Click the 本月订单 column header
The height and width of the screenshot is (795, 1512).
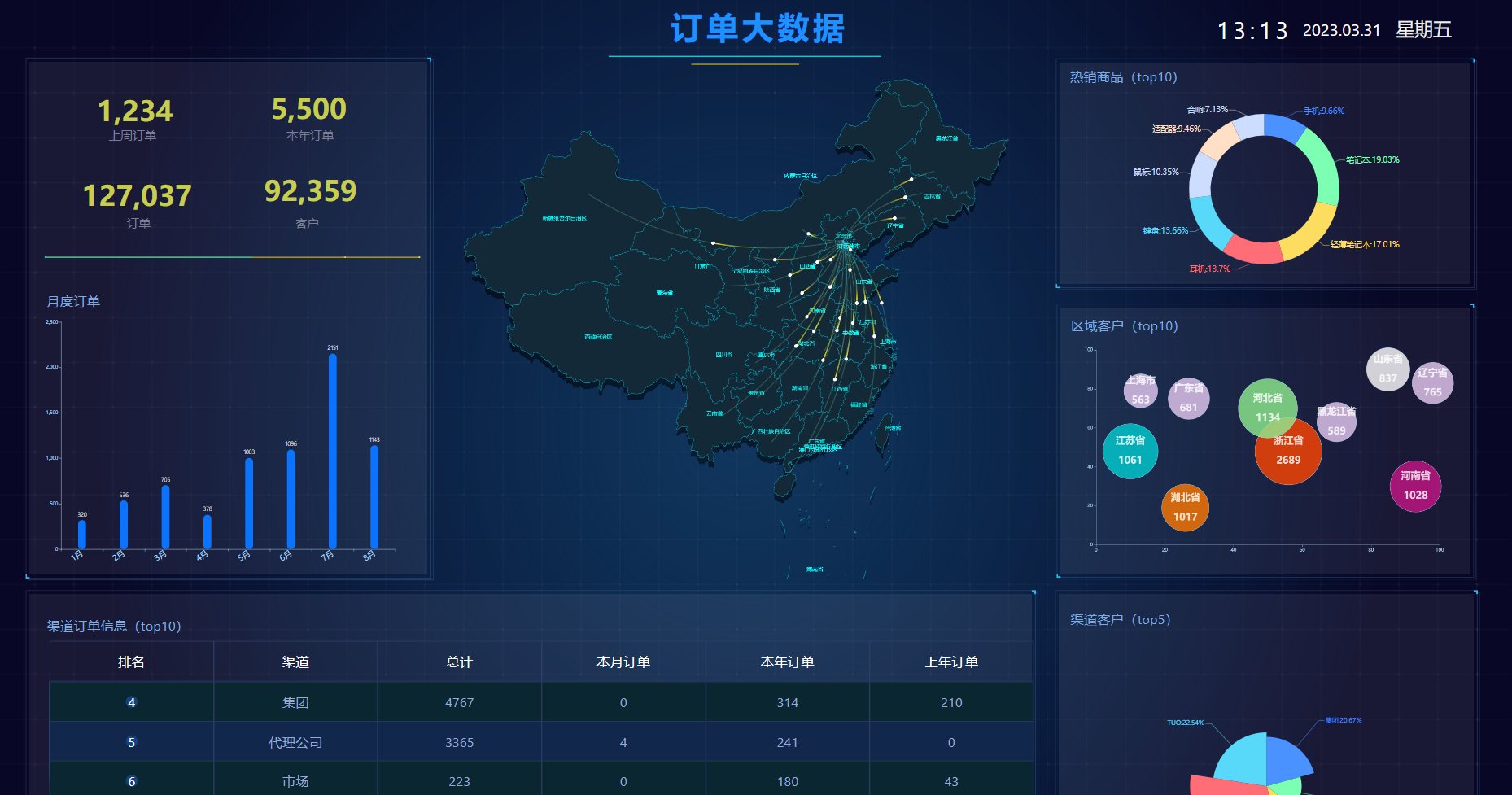tap(623, 662)
